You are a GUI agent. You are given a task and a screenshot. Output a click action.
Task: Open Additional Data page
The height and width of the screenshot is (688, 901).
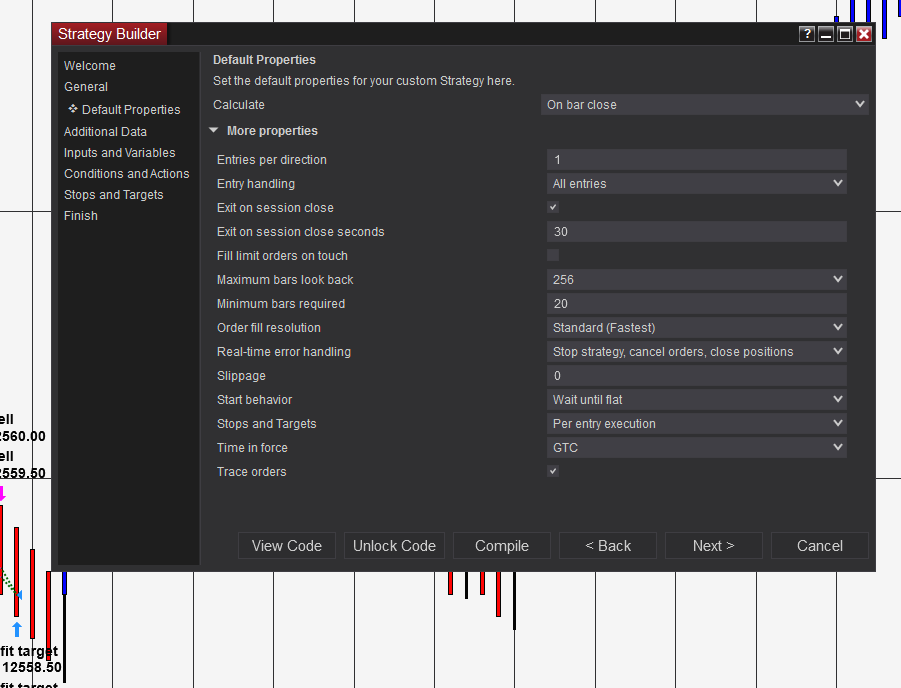tap(105, 132)
